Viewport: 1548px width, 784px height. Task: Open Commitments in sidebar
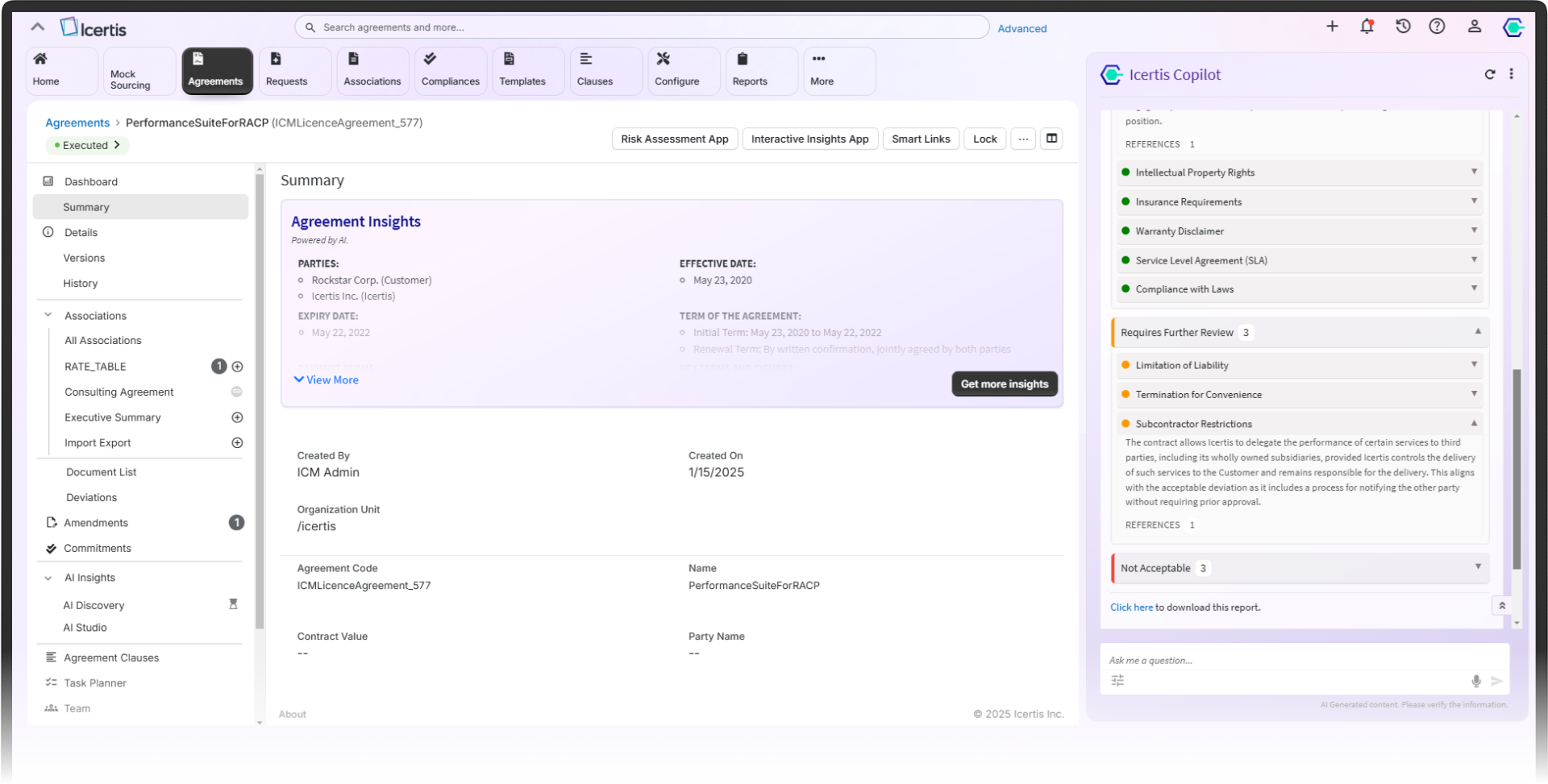pos(98,549)
